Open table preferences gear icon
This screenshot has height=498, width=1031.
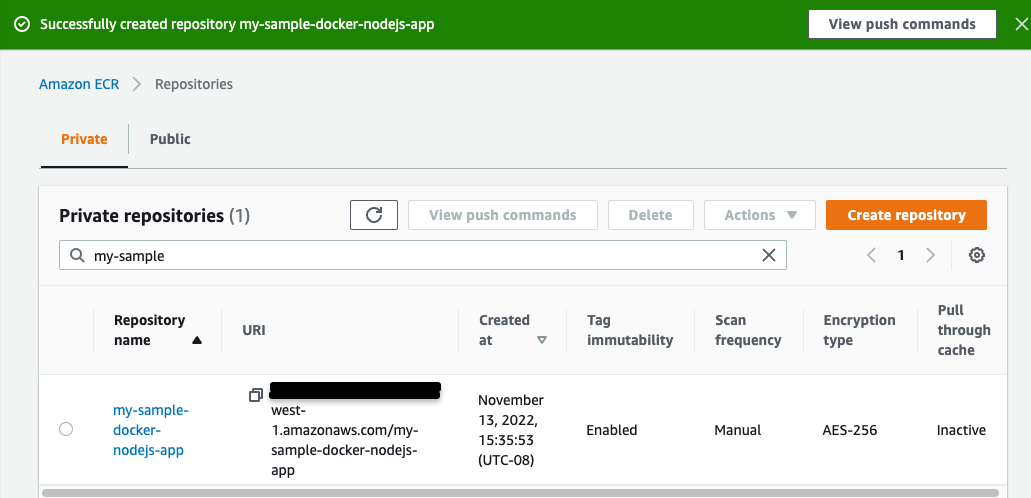point(977,255)
